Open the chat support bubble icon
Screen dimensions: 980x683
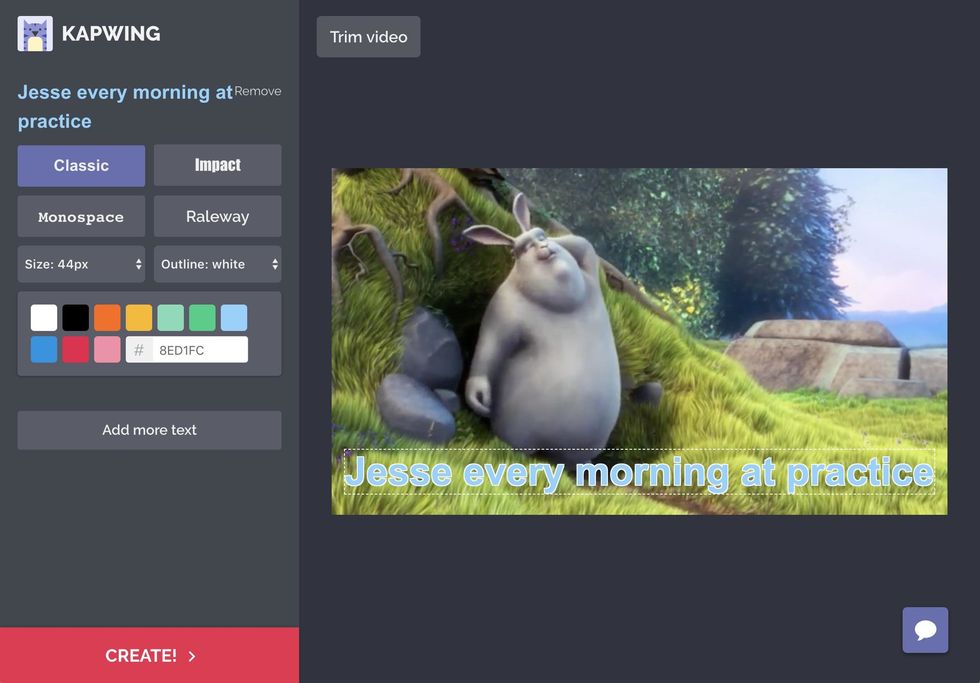pyautogui.click(x=925, y=630)
